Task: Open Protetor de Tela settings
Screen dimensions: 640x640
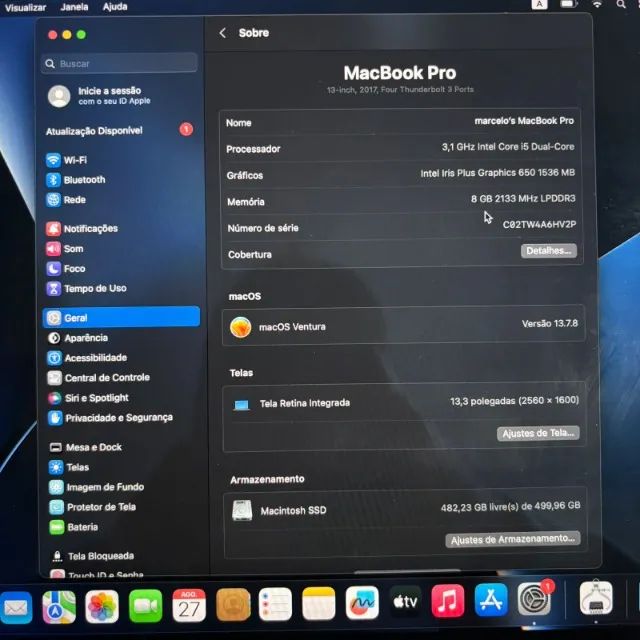Action: (x=93, y=507)
